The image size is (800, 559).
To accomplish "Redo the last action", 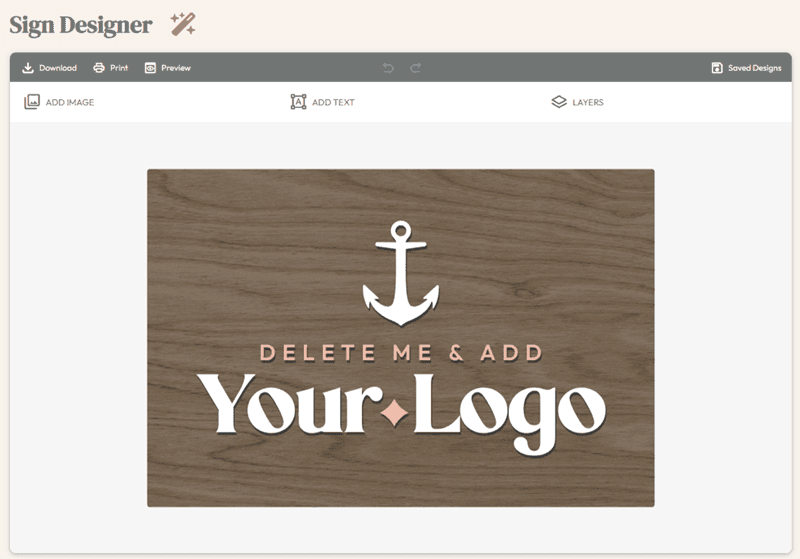I will pos(415,68).
